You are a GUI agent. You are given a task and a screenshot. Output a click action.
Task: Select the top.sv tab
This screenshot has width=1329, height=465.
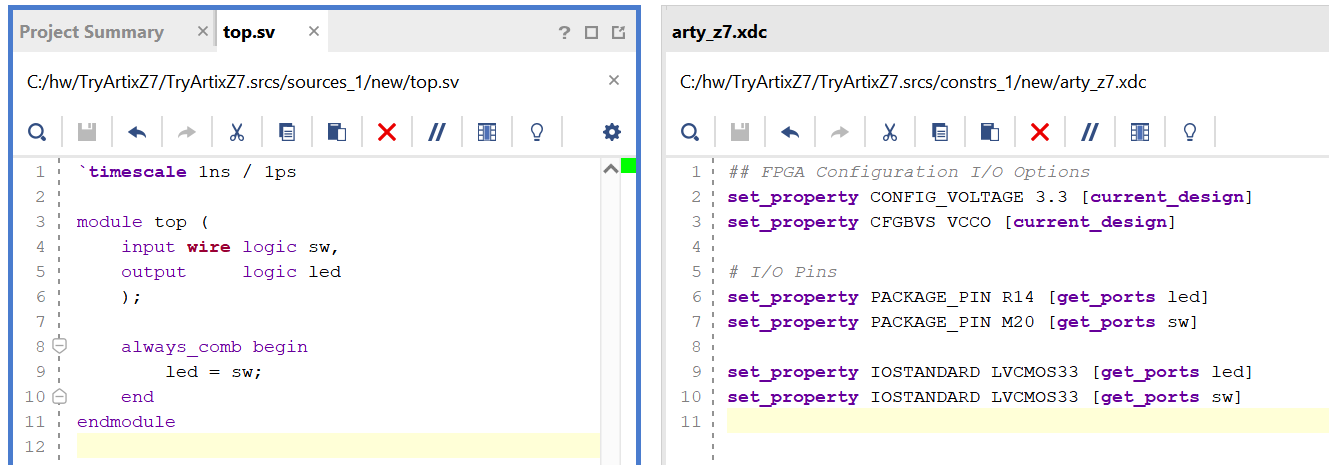click(x=249, y=32)
